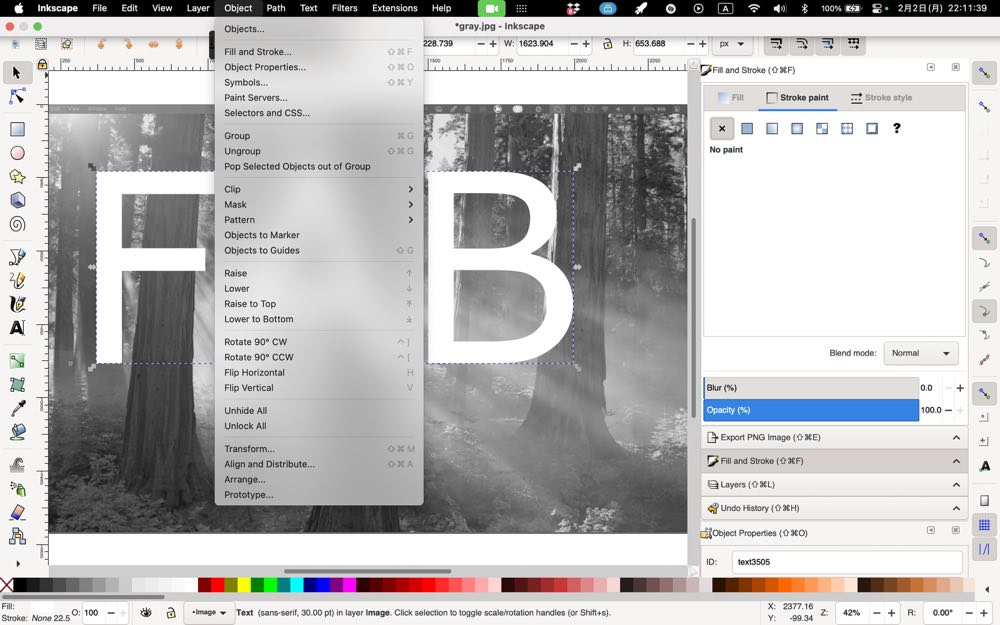Select the Gradient tool
This screenshot has height=625, width=1000.
17,360
